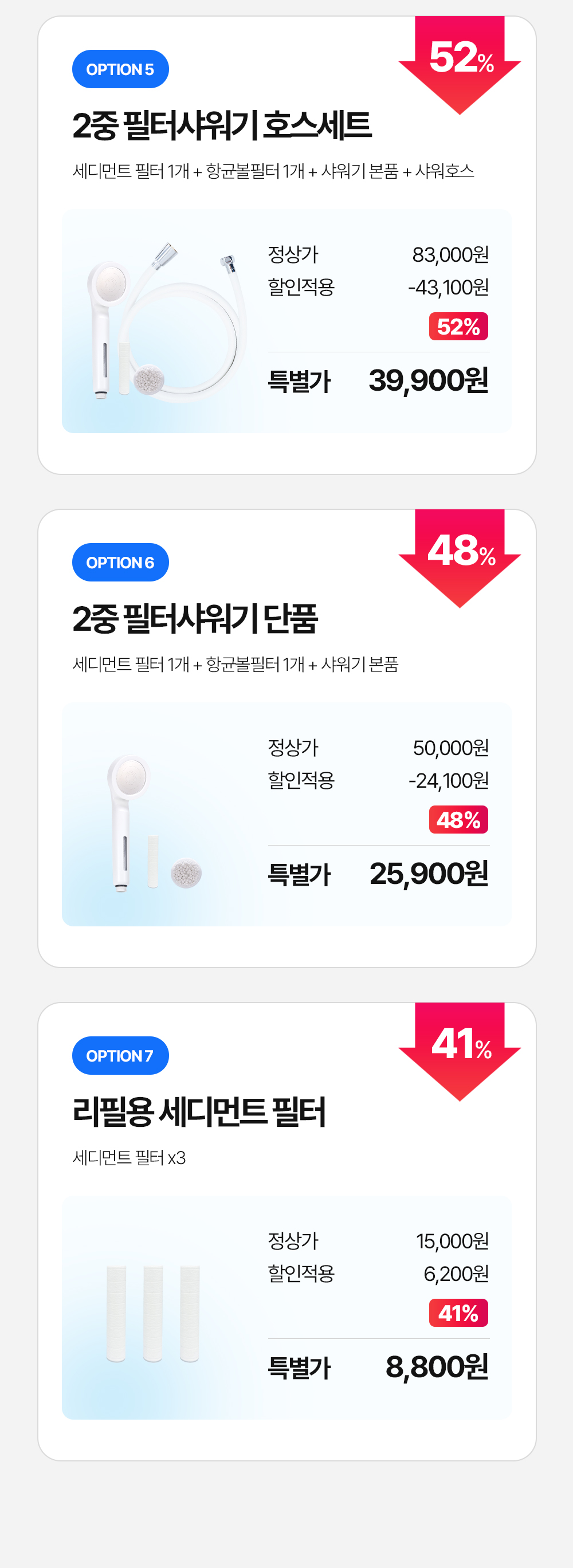Click the OPTION 7 blue badge
The width and height of the screenshot is (573, 1568).
120,1055
